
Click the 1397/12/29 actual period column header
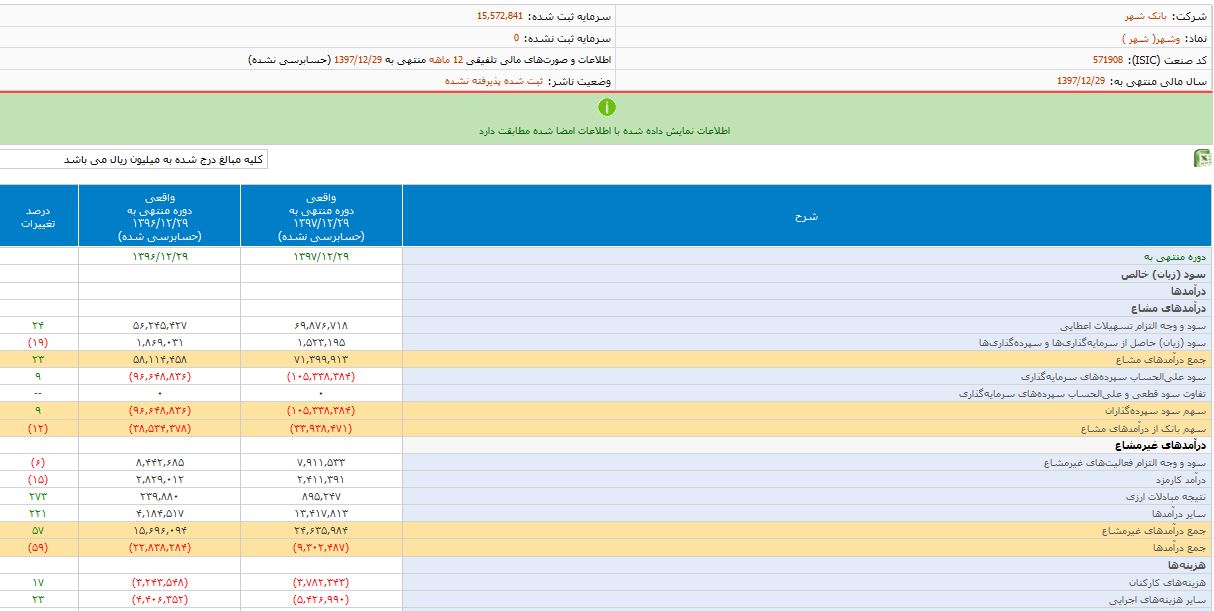(x=321, y=216)
